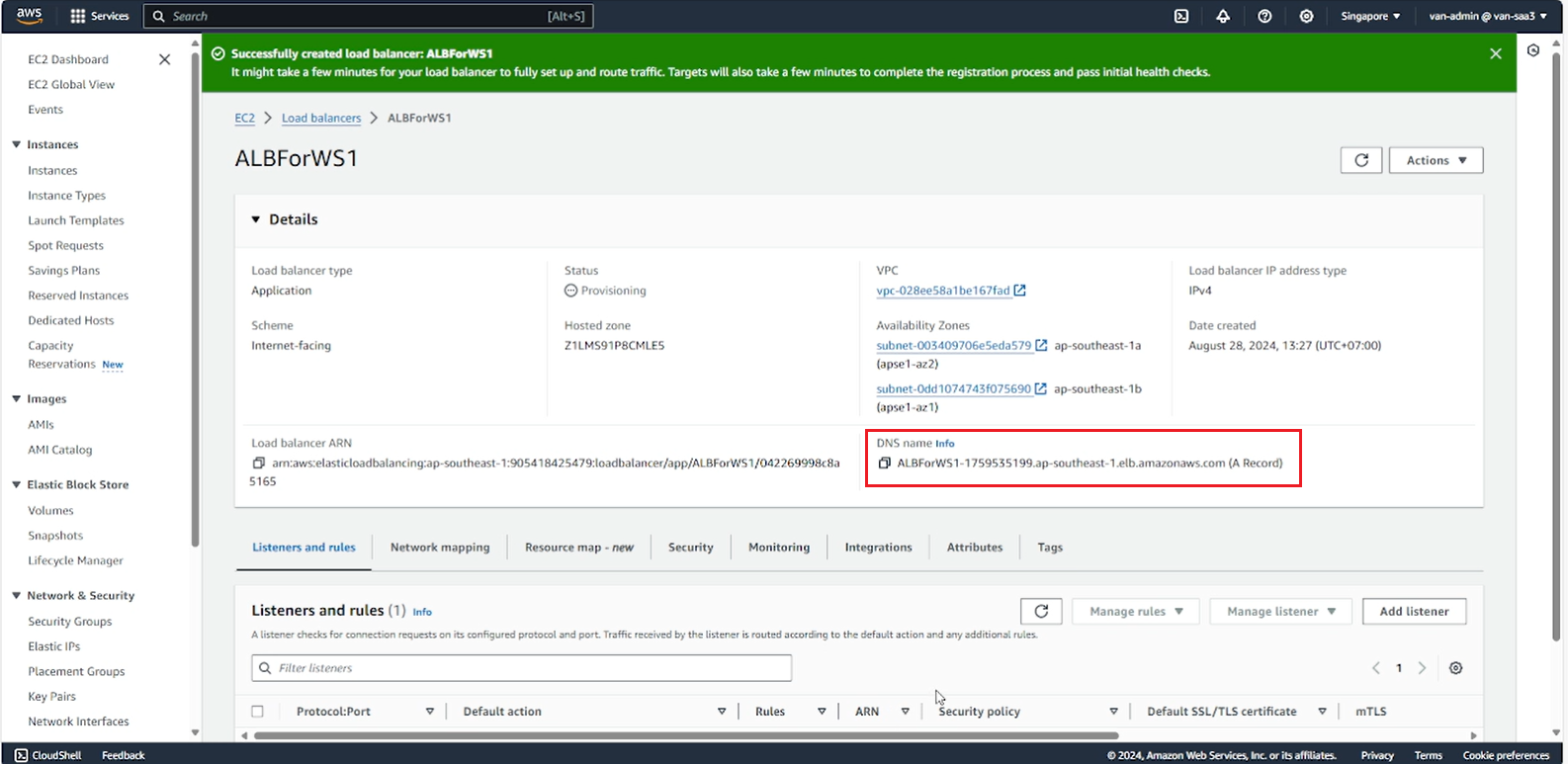Open the AWS home logo
1568x764 pixels.
[x=29, y=16]
